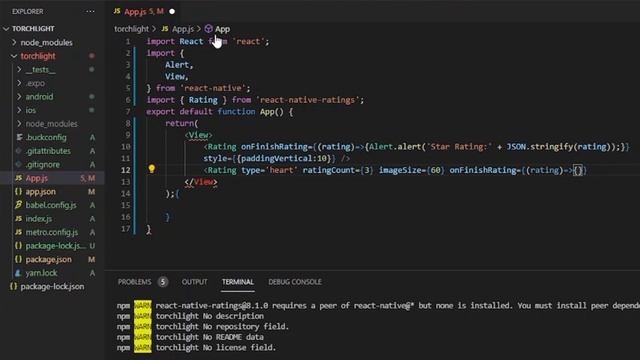Image resolution: width=640 pixels, height=360 pixels.
Task: Click 'Alert.alert' call on line 10
Action: (x=396, y=147)
